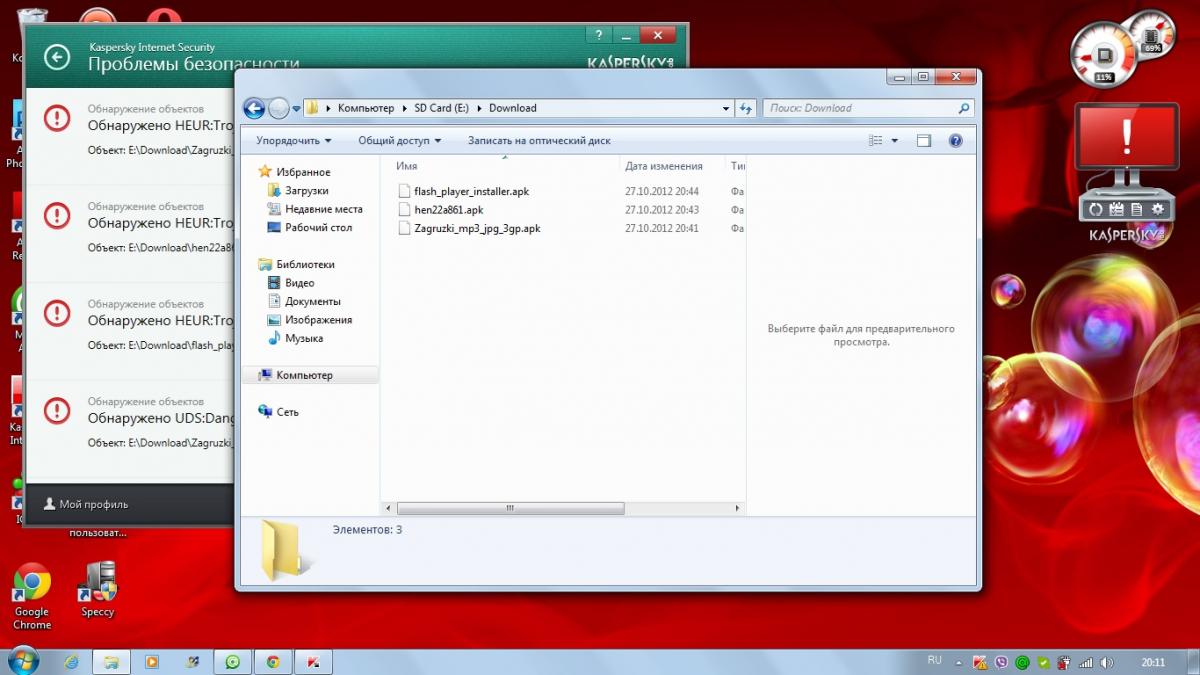Open the view options dropdown arrow
The image size is (1200, 675).
point(895,141)
